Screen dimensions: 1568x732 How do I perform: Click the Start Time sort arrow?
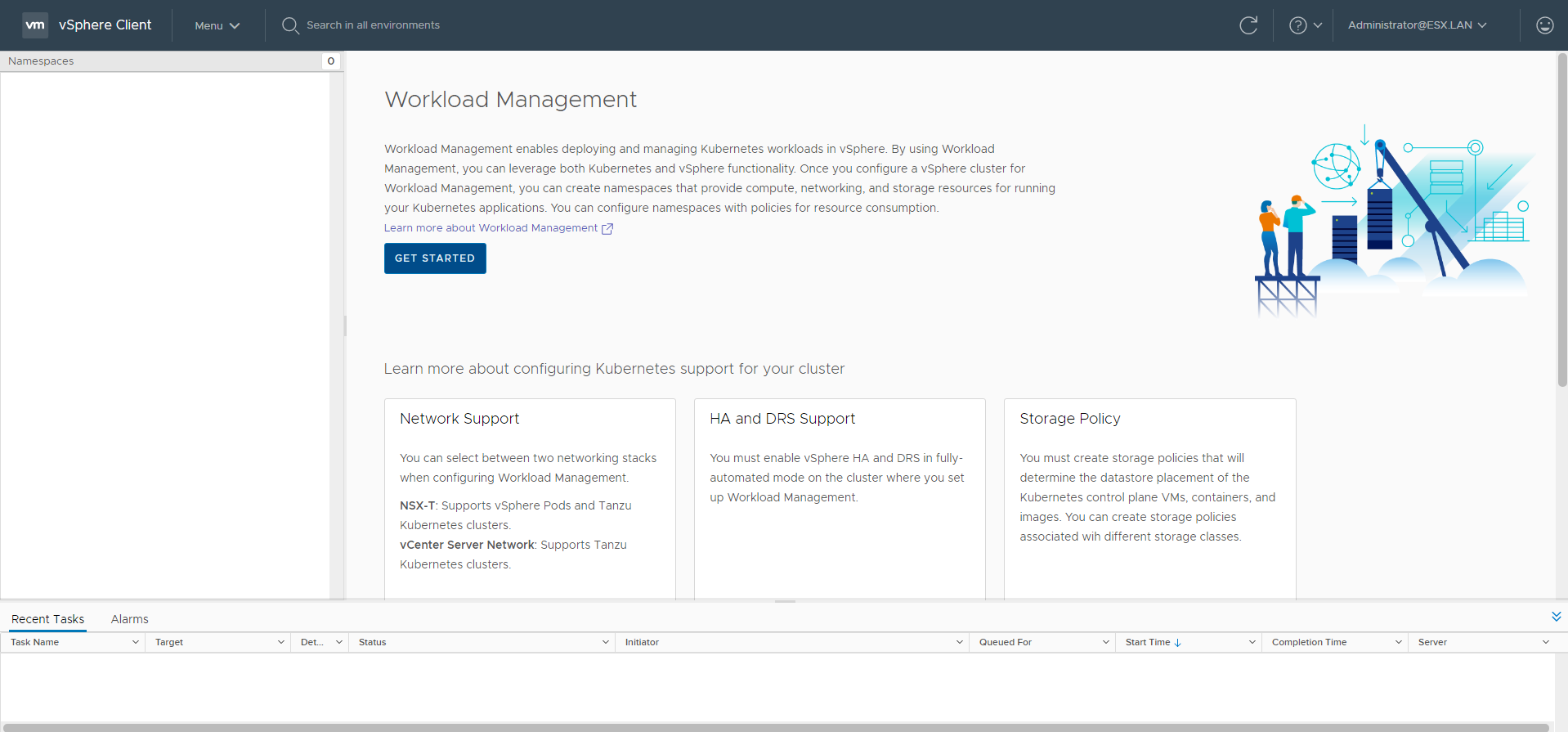click(x=1178, y=643)
